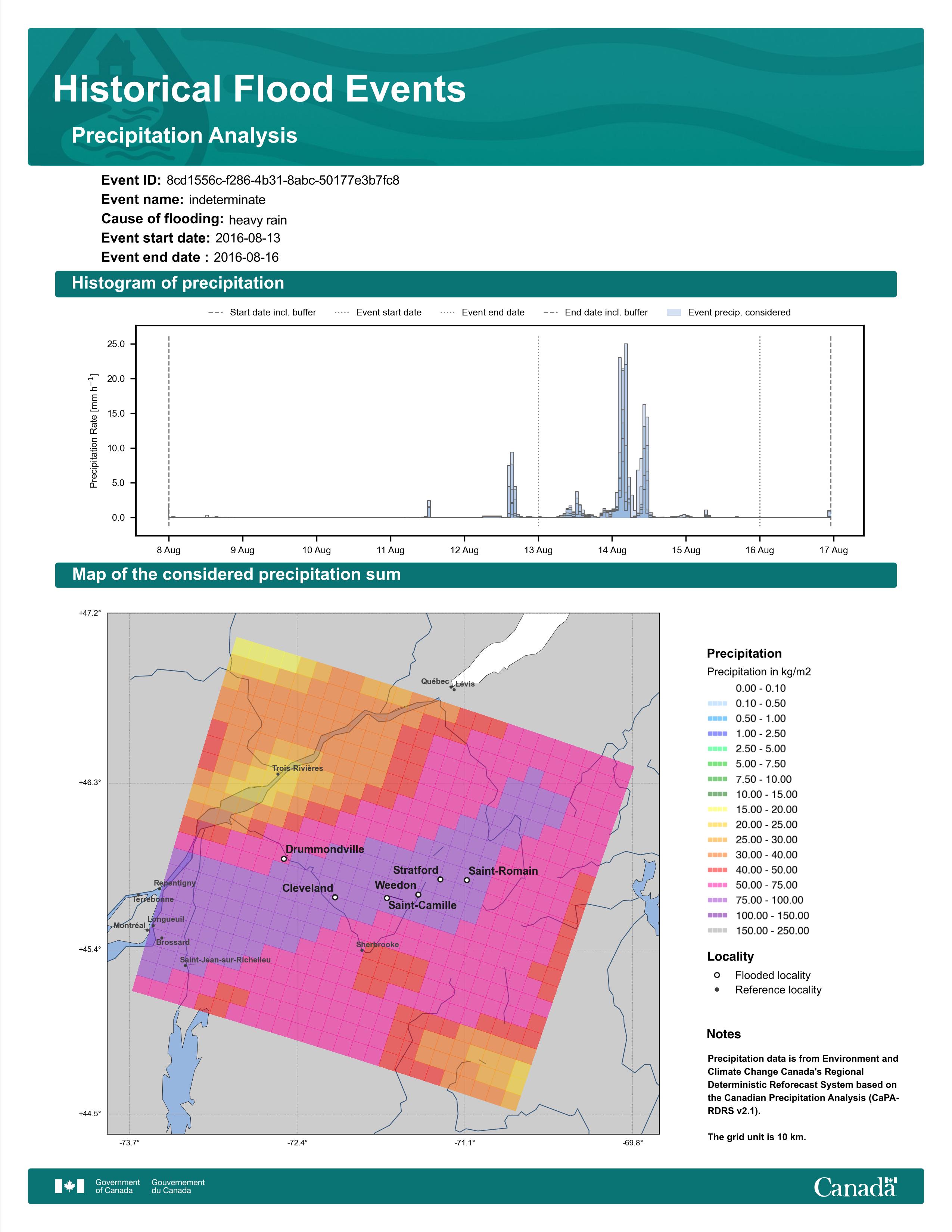Click the Sherbrooke reference locality dot
The height and width of the screenshot is (1232, 952).
[362, 950]
